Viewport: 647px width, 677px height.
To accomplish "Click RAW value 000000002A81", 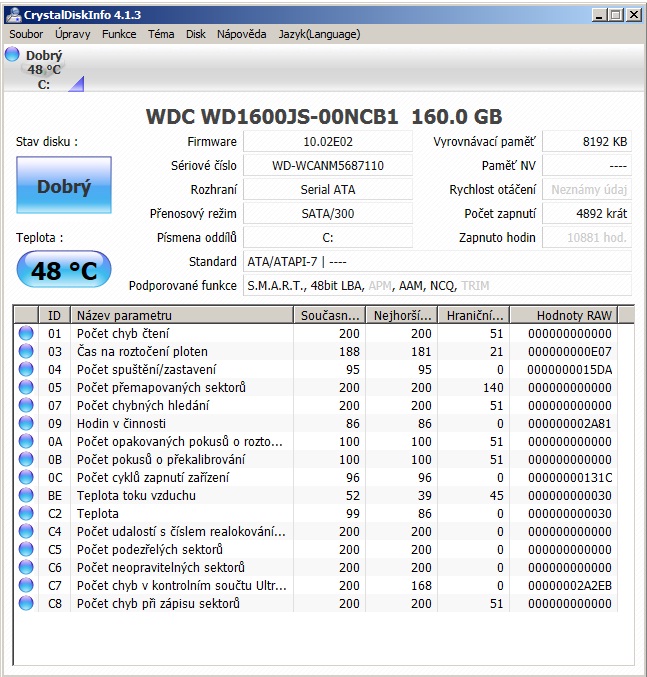I will coord(570,424).
